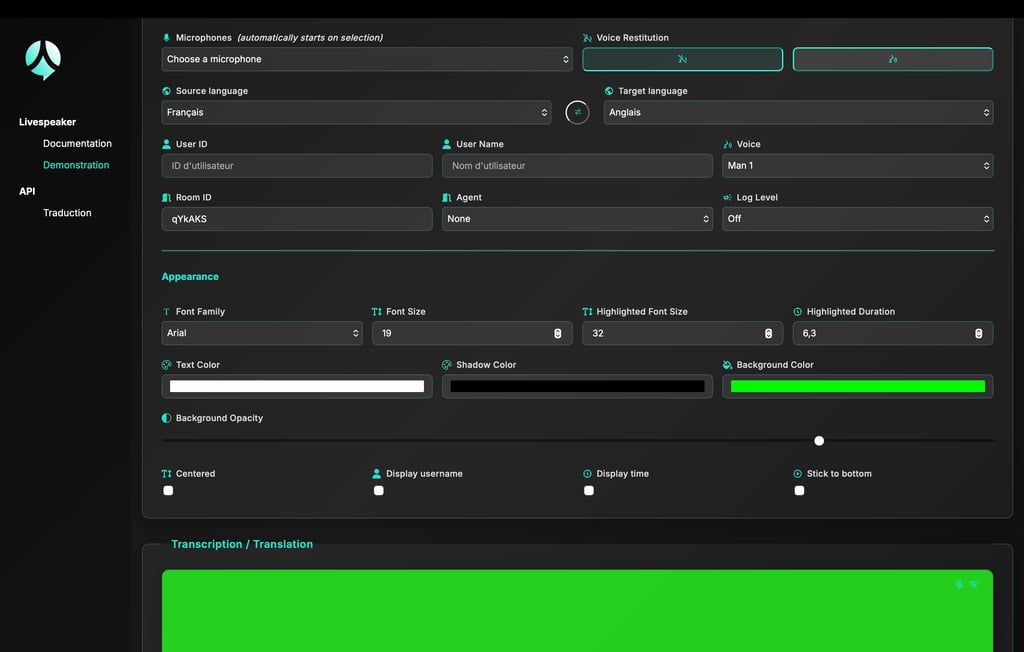Click the target icon beside Stick to bottom
This screenshot has height=652, width=1024.
pos(797,474)
